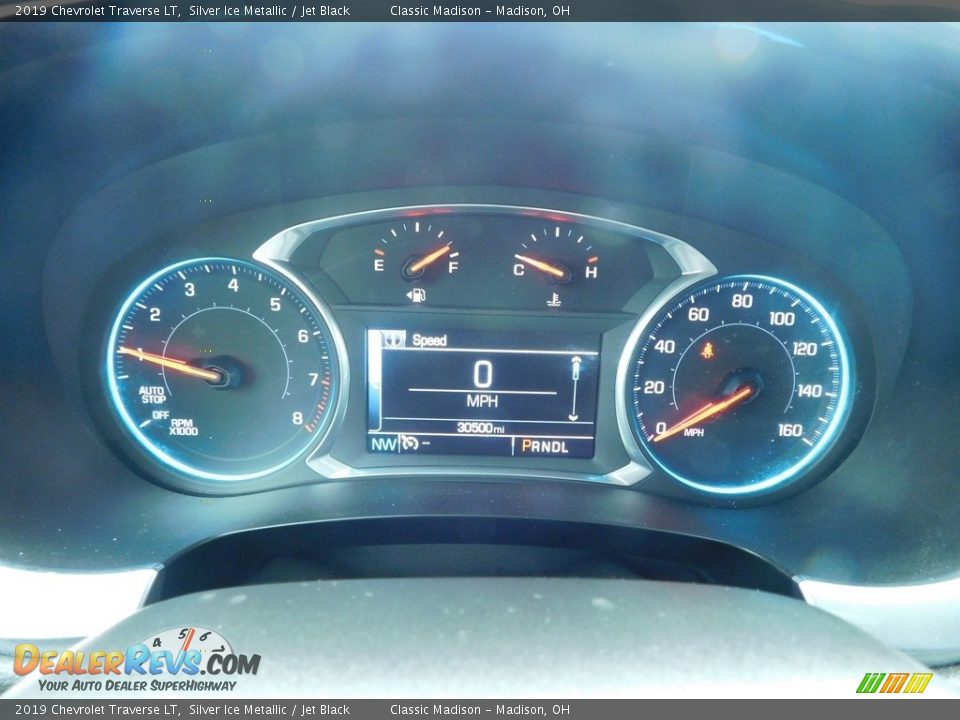Viewport: 960px width, 720px height.
Task: Click the colored M logo bottom right
Action: (x=894, y=683)
